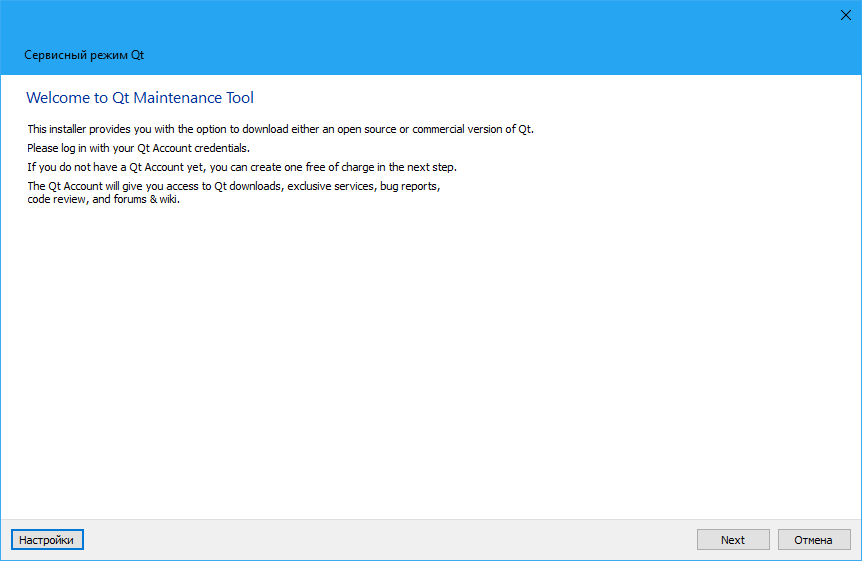Click the line starting 'The Qt Account will give you access'
Viewport: 862px width, 561px height.
click(234, 186)
